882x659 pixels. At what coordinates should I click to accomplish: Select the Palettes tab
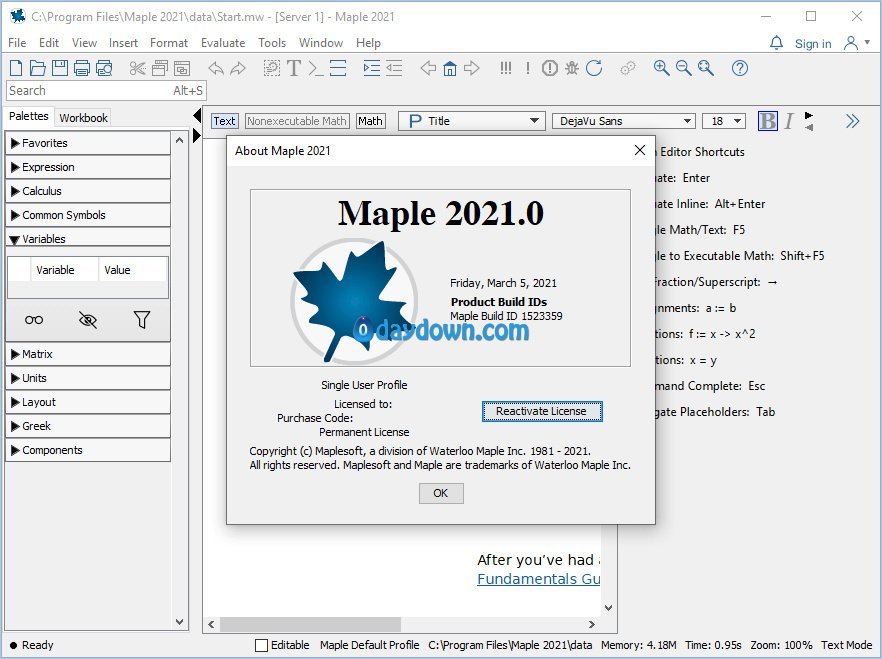(29, 116)
